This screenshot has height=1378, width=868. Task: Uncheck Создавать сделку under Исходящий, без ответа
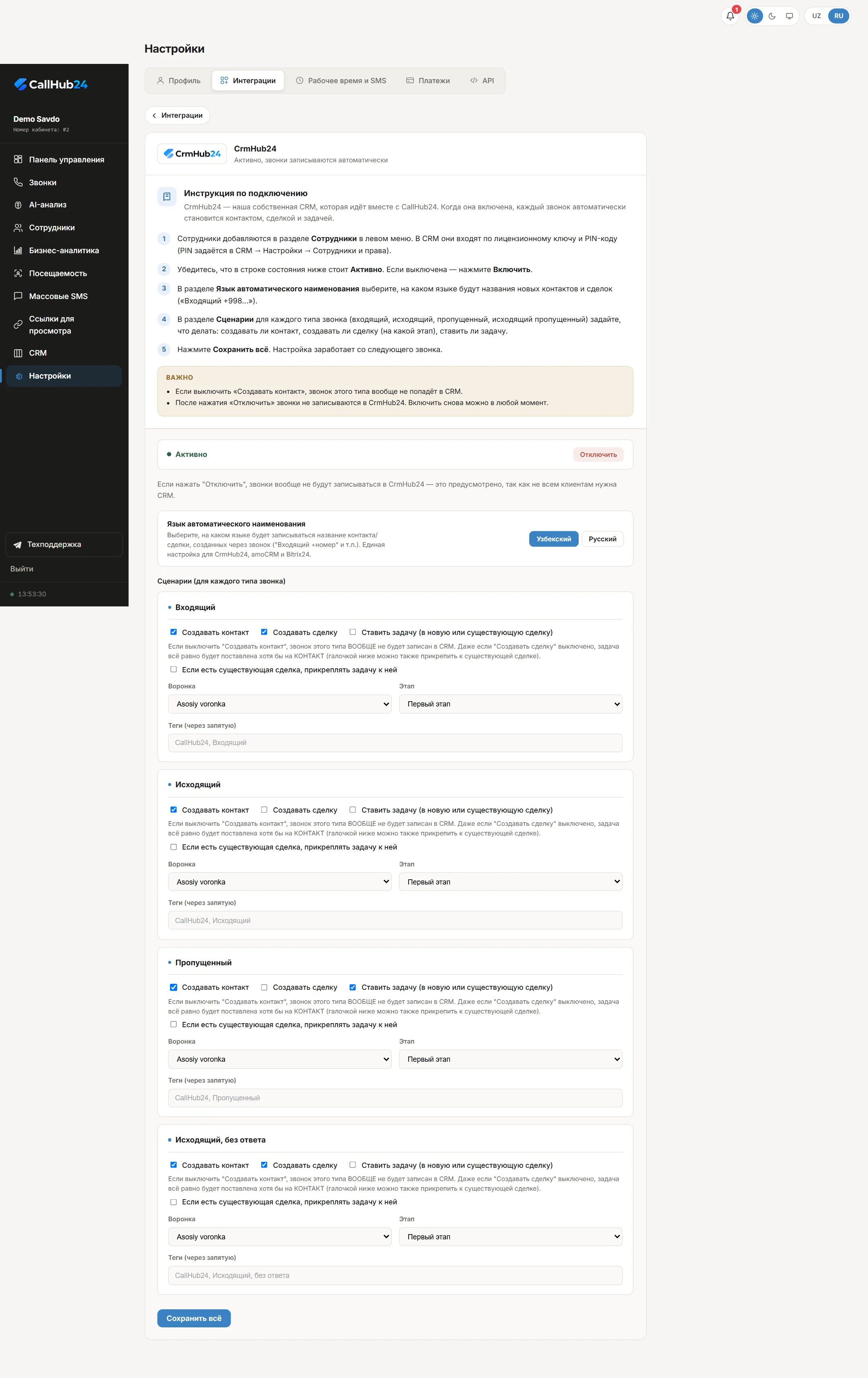[264, 1165]
